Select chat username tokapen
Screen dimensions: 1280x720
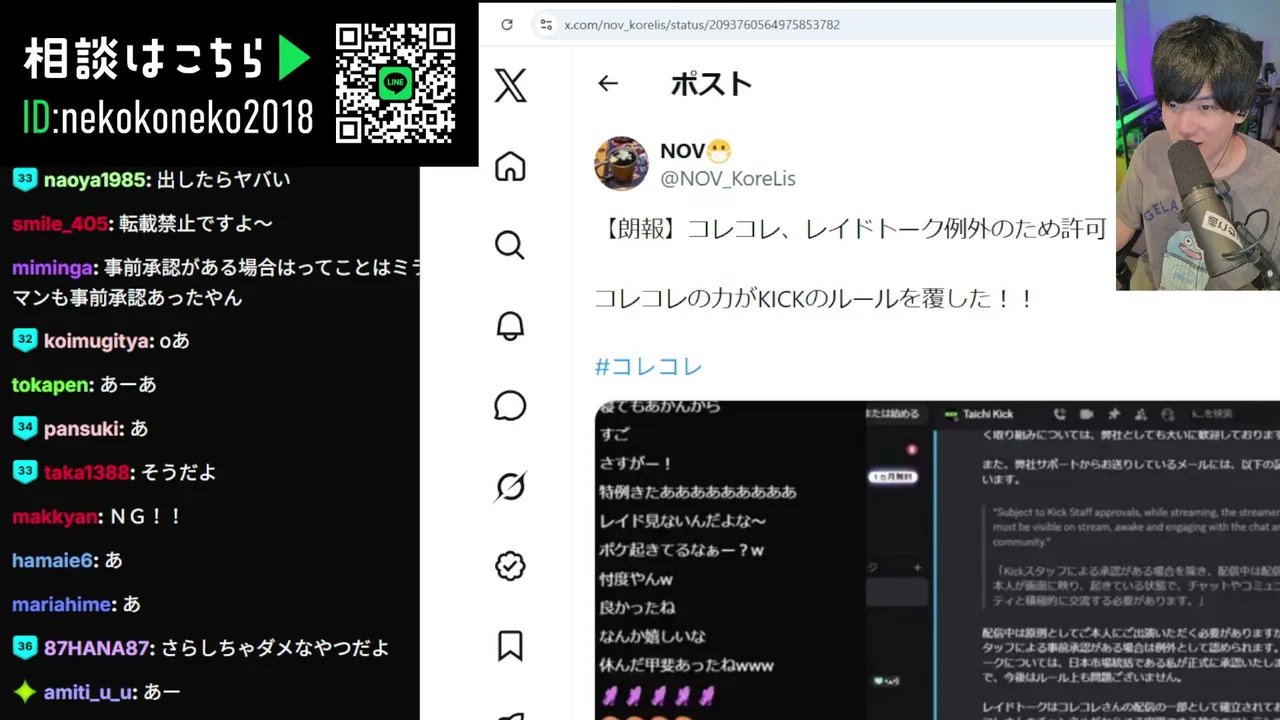coord(52,384)
